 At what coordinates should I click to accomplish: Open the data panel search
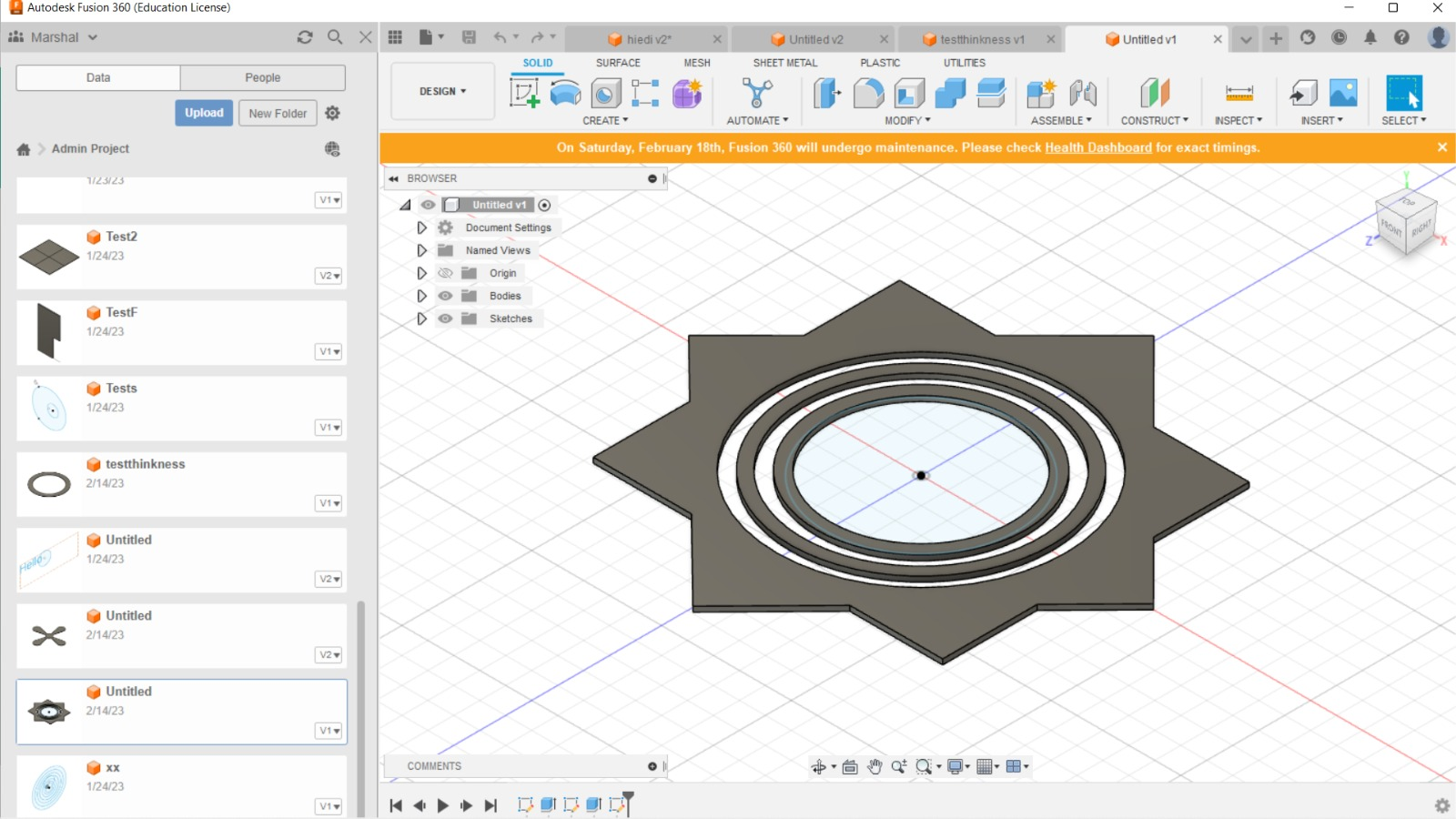[335, 37]
